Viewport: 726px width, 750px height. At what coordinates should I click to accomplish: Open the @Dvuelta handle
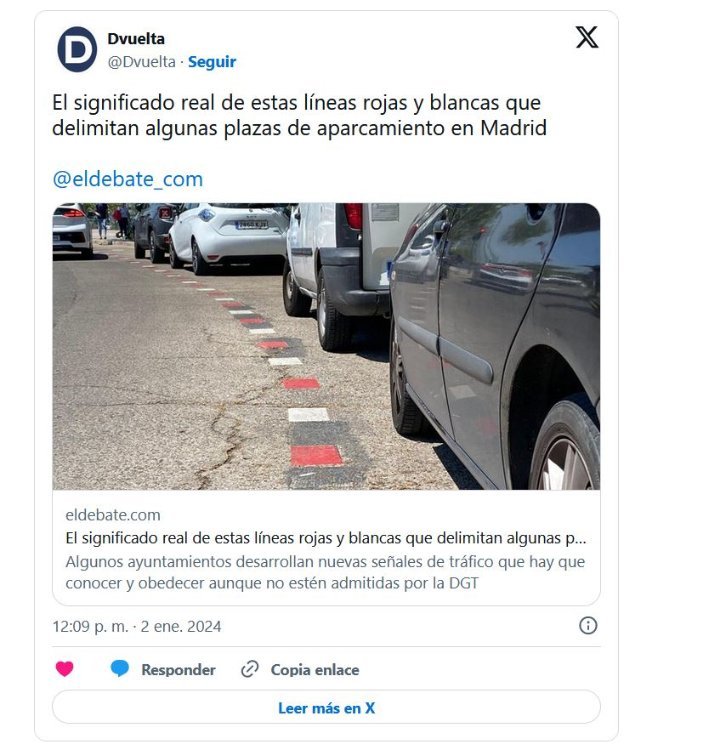click(142, 62)
